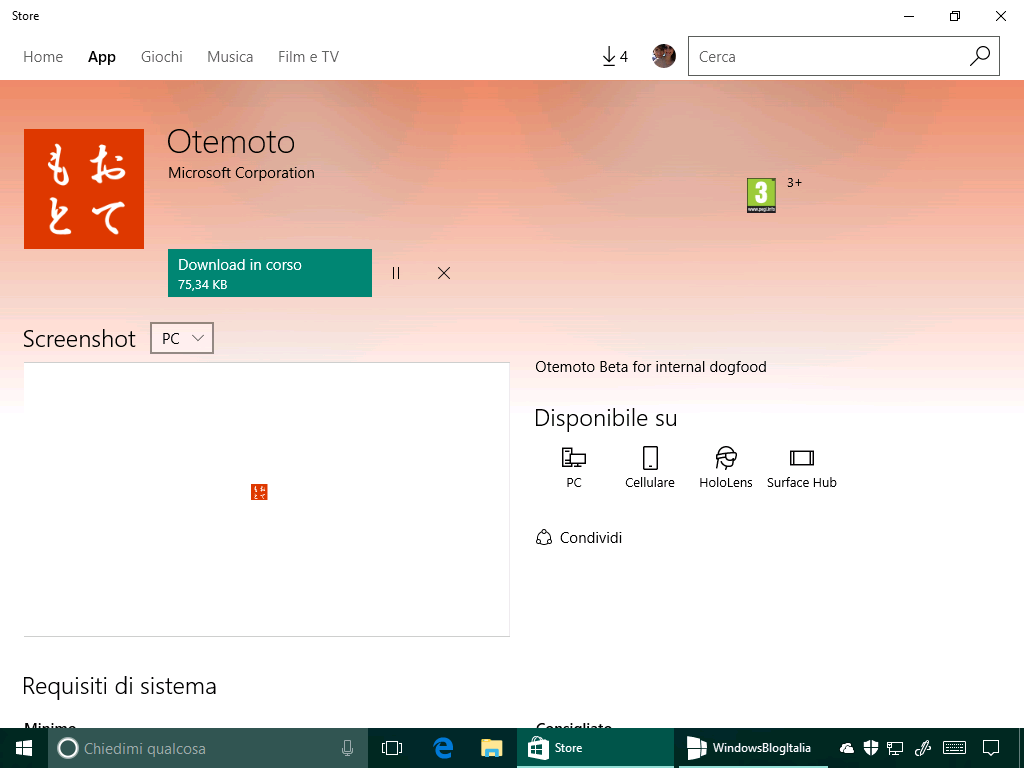Select the App tab
The width and height of the screenshot is (1024, 768).
[102, 57]
